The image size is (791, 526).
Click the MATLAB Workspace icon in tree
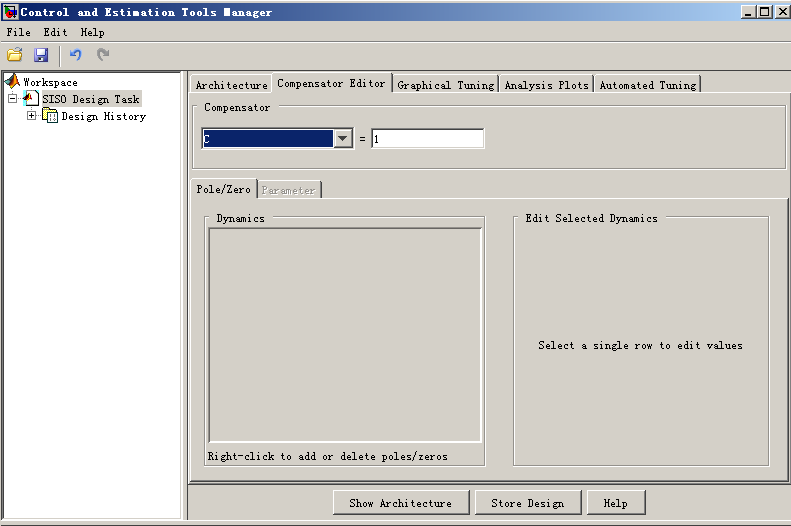[12, 81]
